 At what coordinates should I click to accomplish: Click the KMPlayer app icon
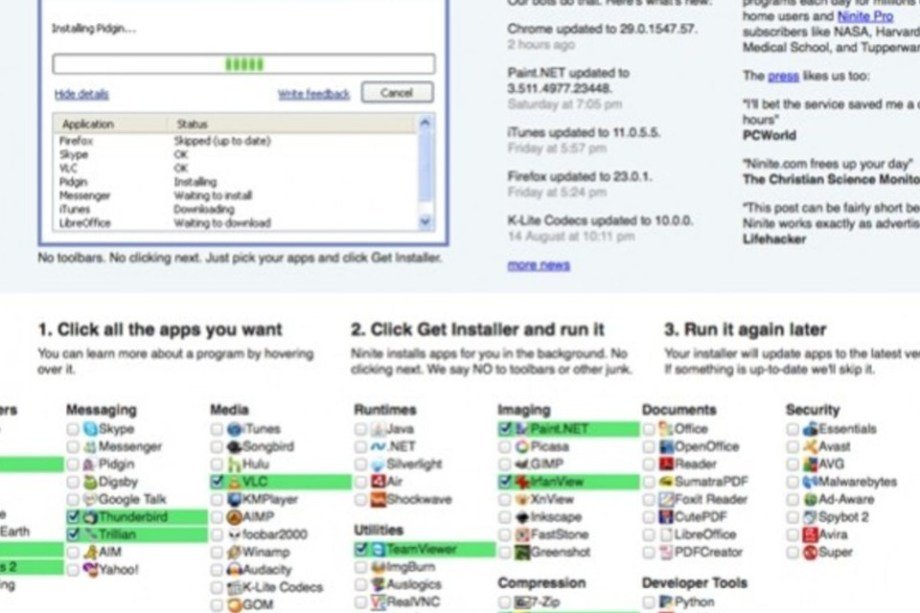tap(235, 500)
